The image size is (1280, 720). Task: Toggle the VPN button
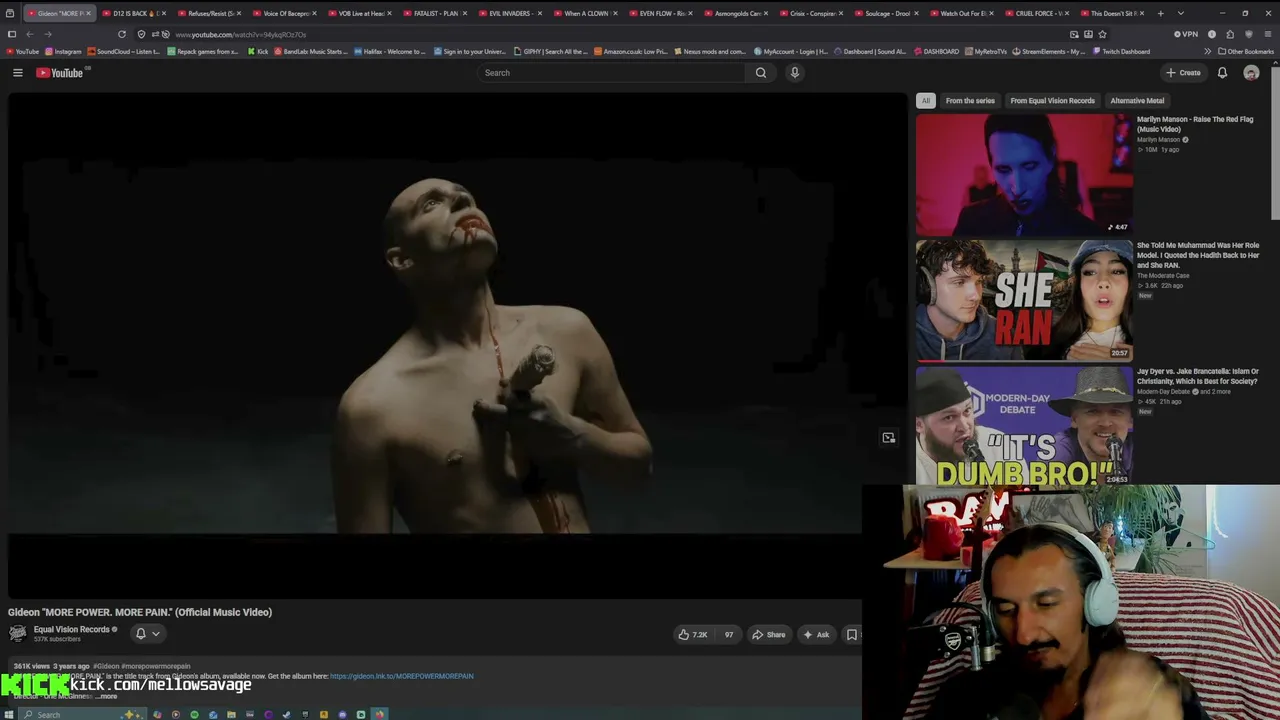point(1186,34)
